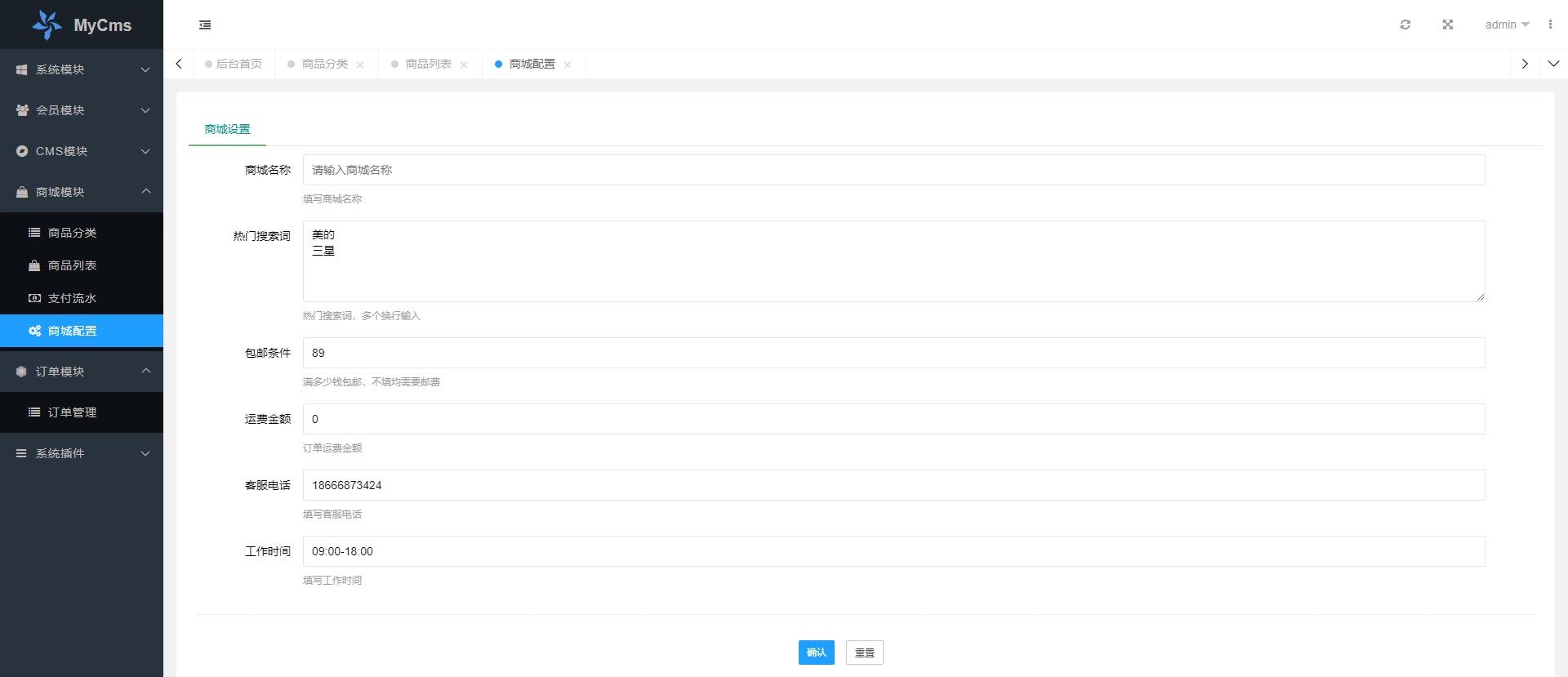The image size is (1568, 677).
Task: Expand the 系统模块 sidebar menu
Action: [82, 69]
